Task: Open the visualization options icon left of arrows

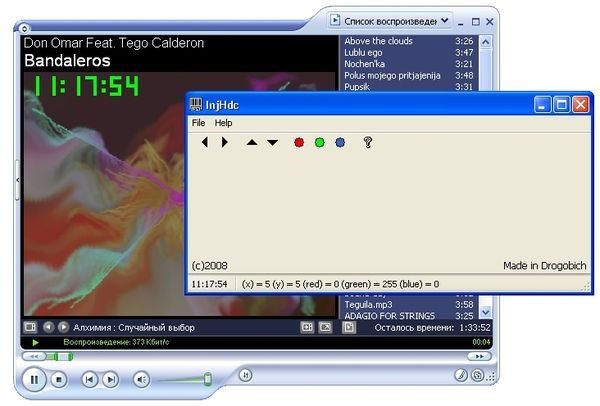Action: [30, 327]
